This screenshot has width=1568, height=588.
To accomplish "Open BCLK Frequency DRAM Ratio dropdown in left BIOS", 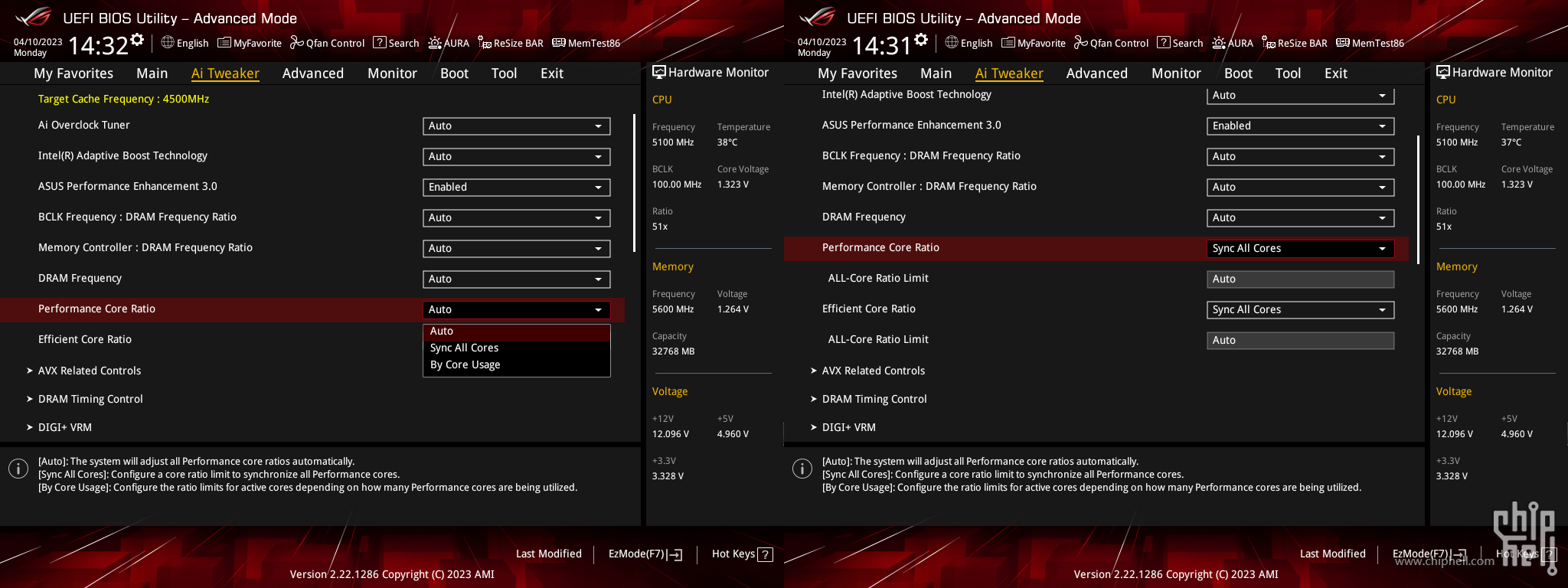I will click(517, 217).
